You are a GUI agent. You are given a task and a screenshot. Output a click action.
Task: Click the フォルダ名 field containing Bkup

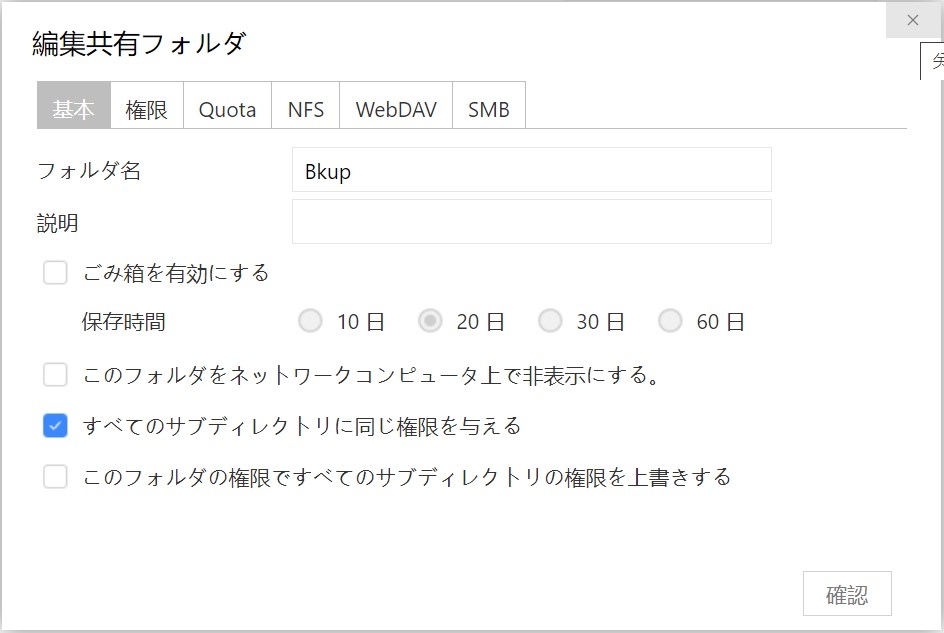531,170
